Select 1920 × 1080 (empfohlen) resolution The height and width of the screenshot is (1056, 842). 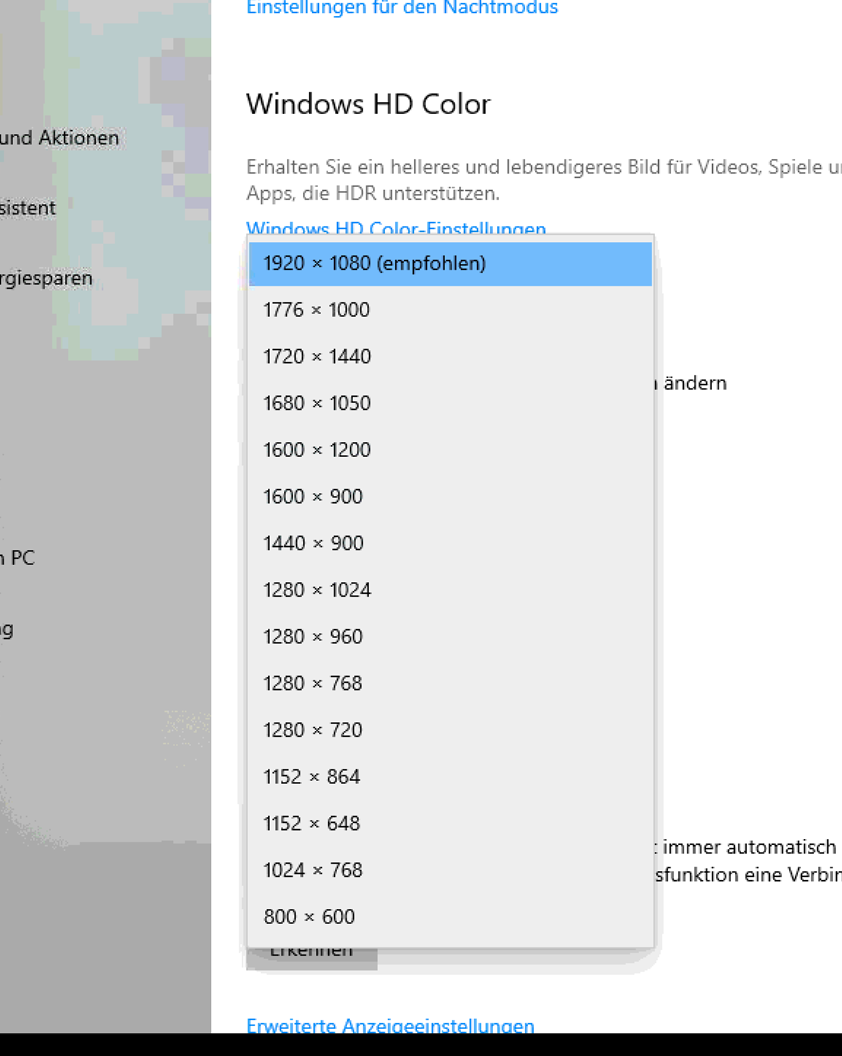pyautogui.click(x=450, y=263)
